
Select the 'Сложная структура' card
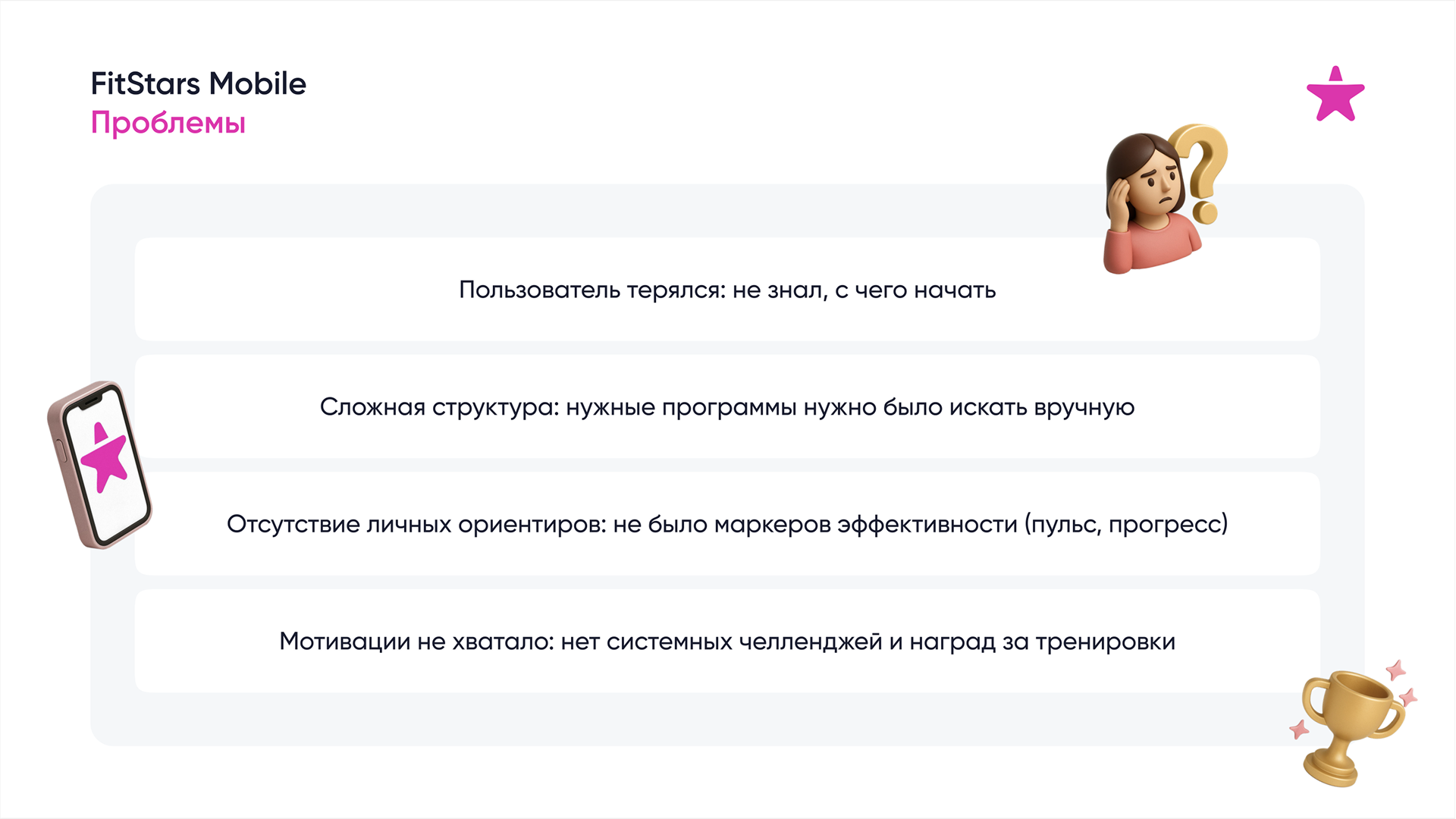click(x=726, y=407)
